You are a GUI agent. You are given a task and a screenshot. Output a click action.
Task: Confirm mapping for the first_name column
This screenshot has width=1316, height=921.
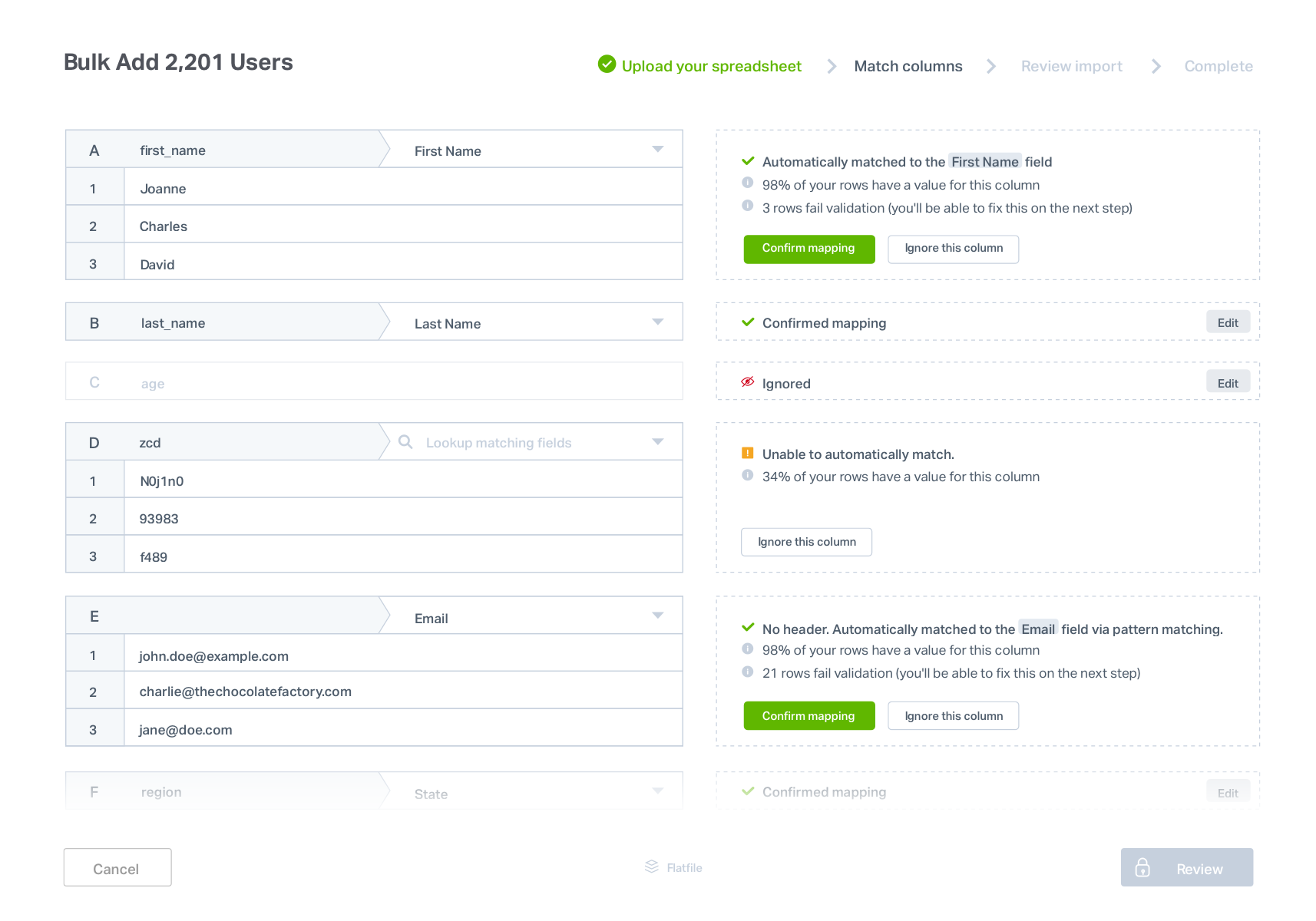(x=808, y=249)
